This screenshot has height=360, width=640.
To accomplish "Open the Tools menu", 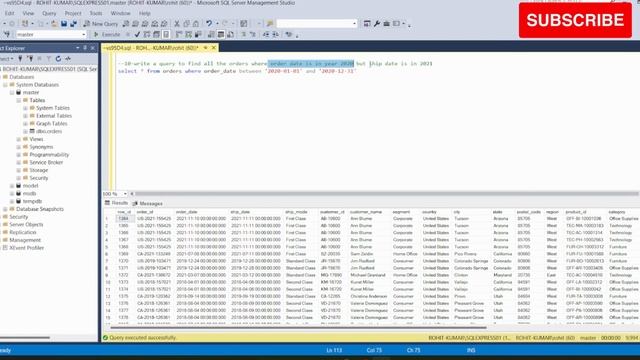I will pyautogui.click(x=96, y=13).
